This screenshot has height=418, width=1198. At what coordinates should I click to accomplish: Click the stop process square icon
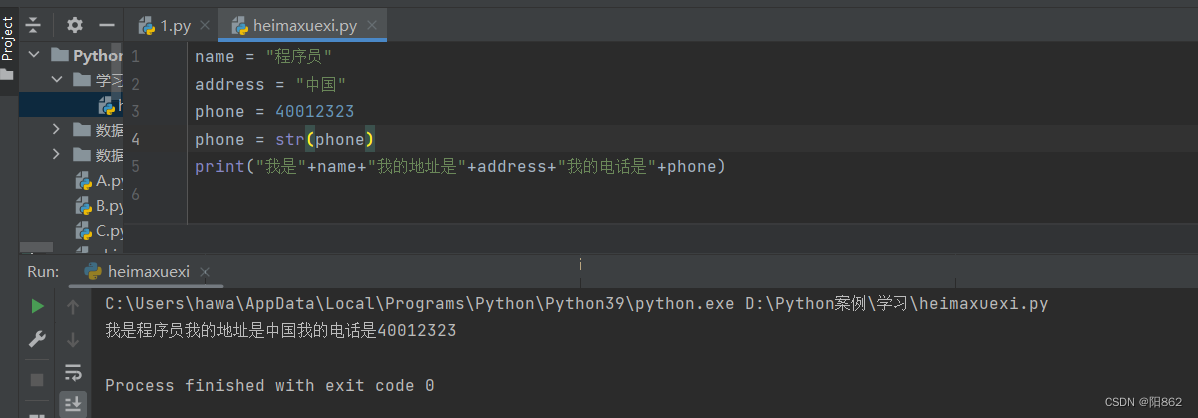click(x=37, y=379)
